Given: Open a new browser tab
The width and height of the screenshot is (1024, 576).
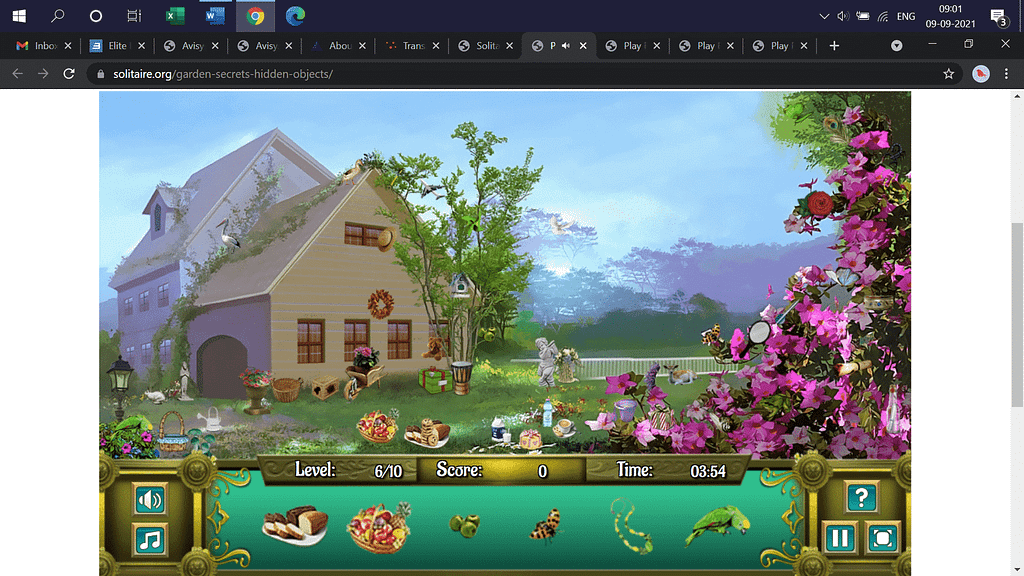Looking at the screenshot, I should point(834,46).
